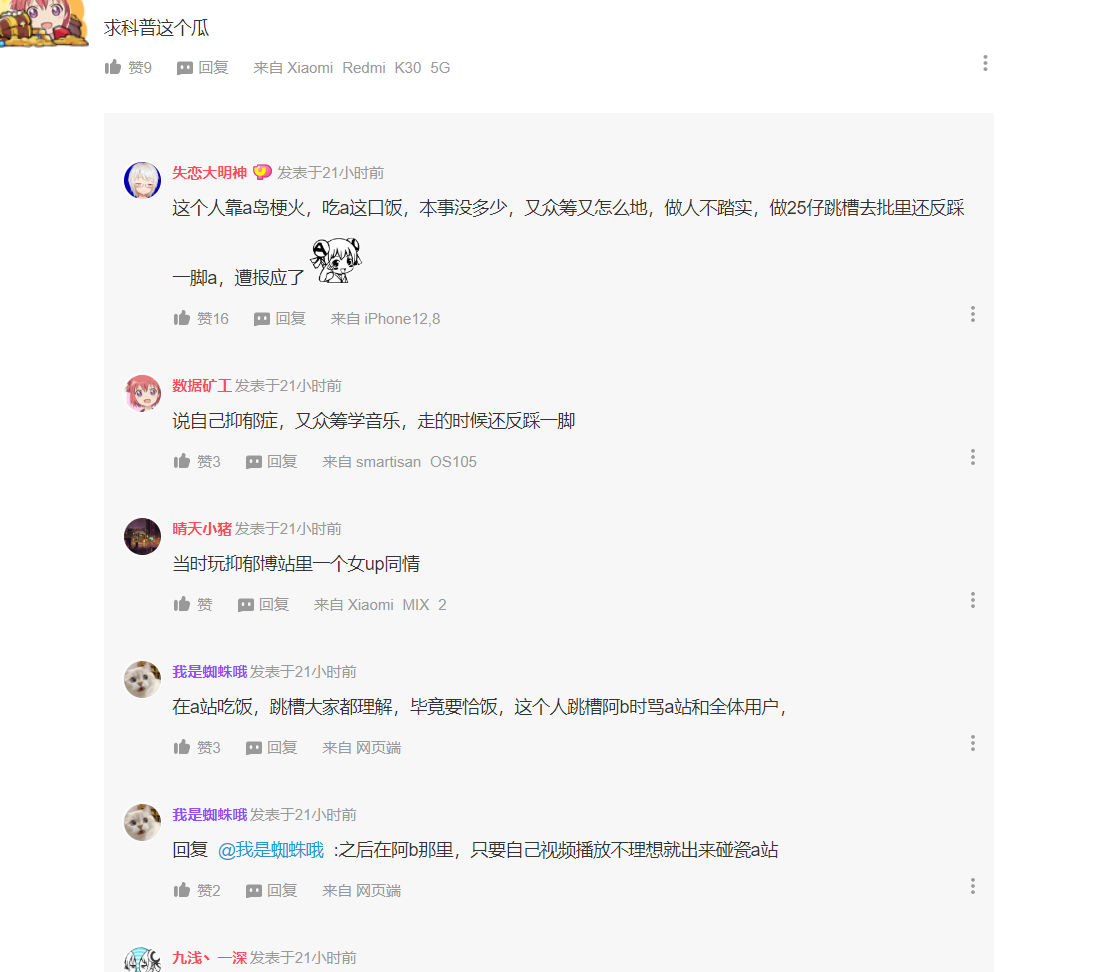Reply to 失恋大明神's comment
Image resolution: width=1109 pixels, height=972 pixels.
[x=279, y=319]
